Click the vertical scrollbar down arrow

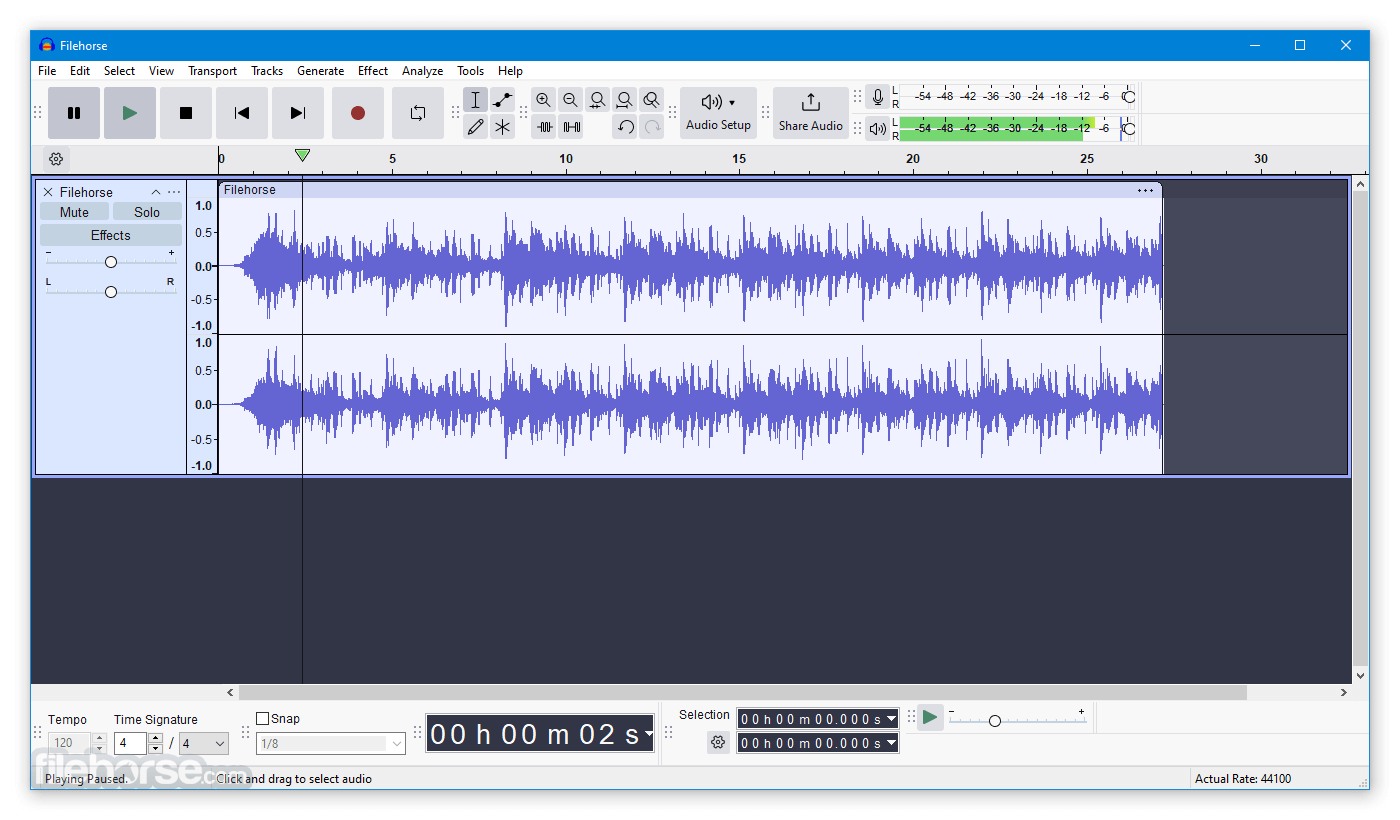click(1360, 677)
